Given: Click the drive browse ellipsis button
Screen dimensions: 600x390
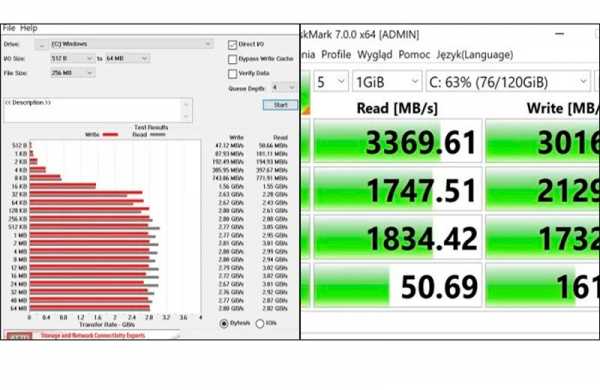Looking at the screenshot, I should click(41, 44).
